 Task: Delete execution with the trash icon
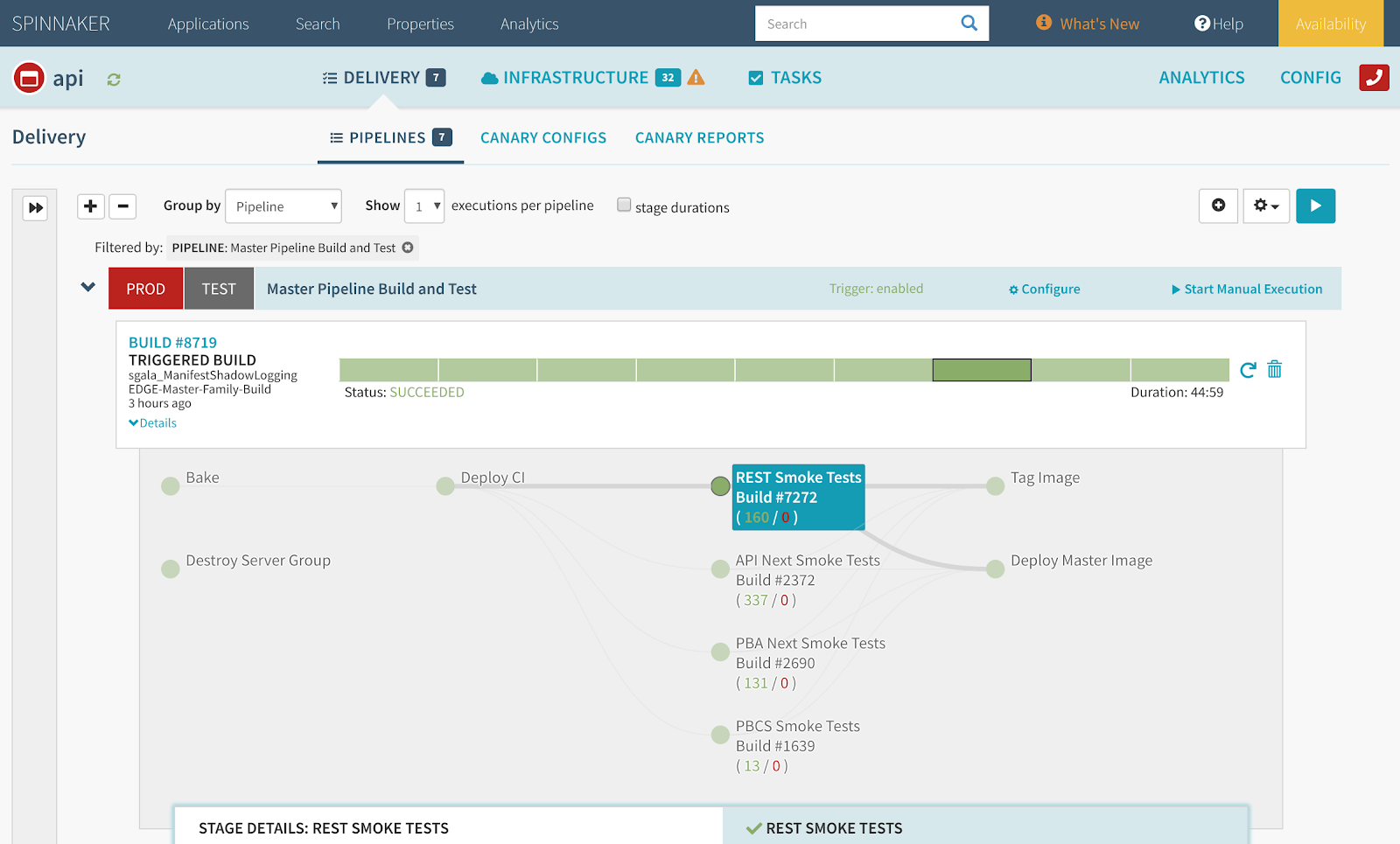1275,370
